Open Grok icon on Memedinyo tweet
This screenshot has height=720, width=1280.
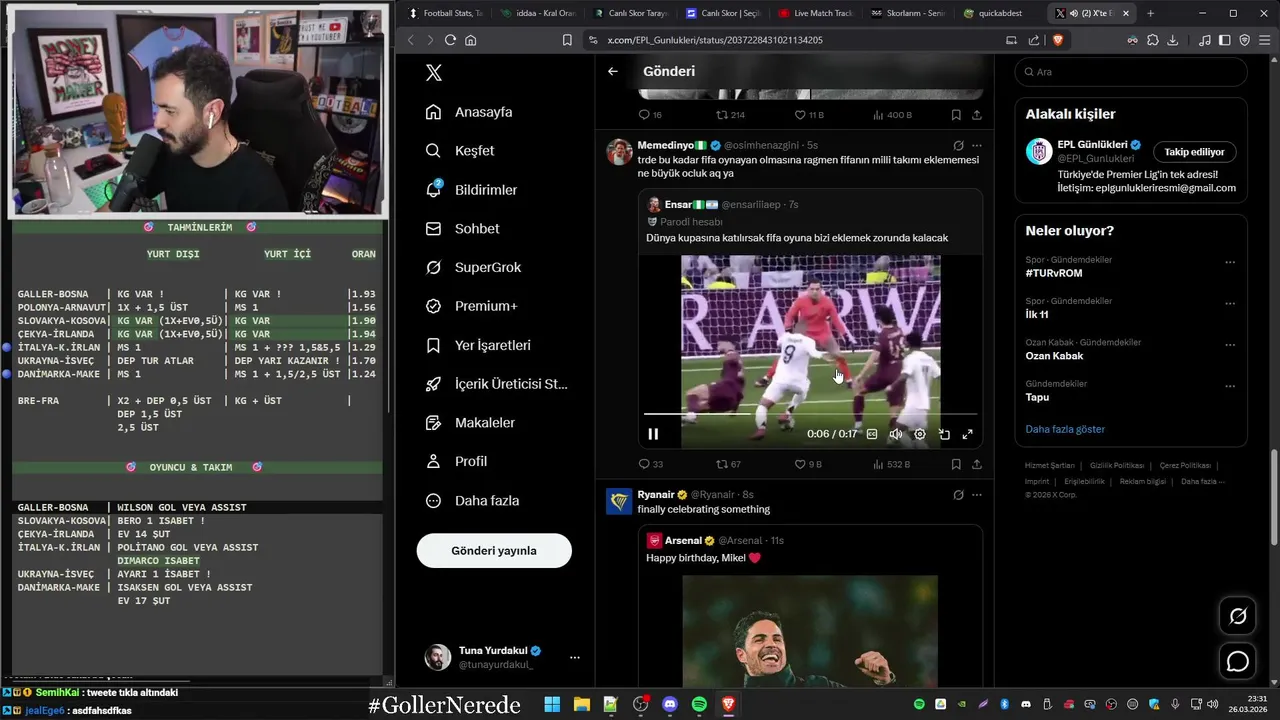pos(958,145)
